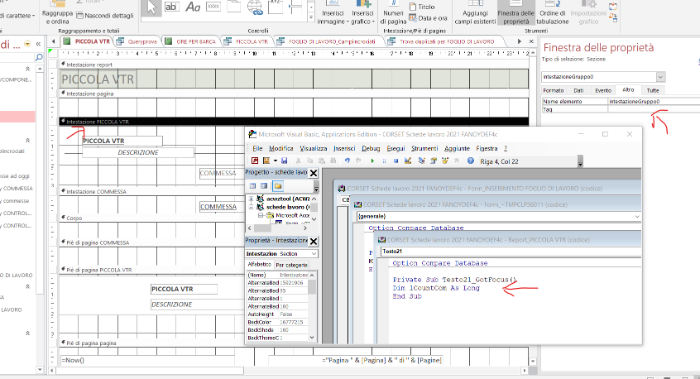Open Properties window icon in VBA toolbar

pyautogui.click(x=433, y=161)
